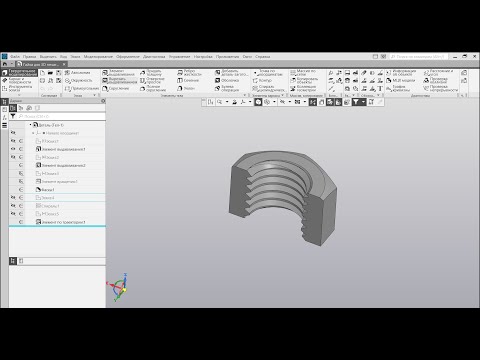This screenshot has width=480, height=360.
Task: Click Информация об объекте command
Action: pyautogui.click(x=401, y=73)
